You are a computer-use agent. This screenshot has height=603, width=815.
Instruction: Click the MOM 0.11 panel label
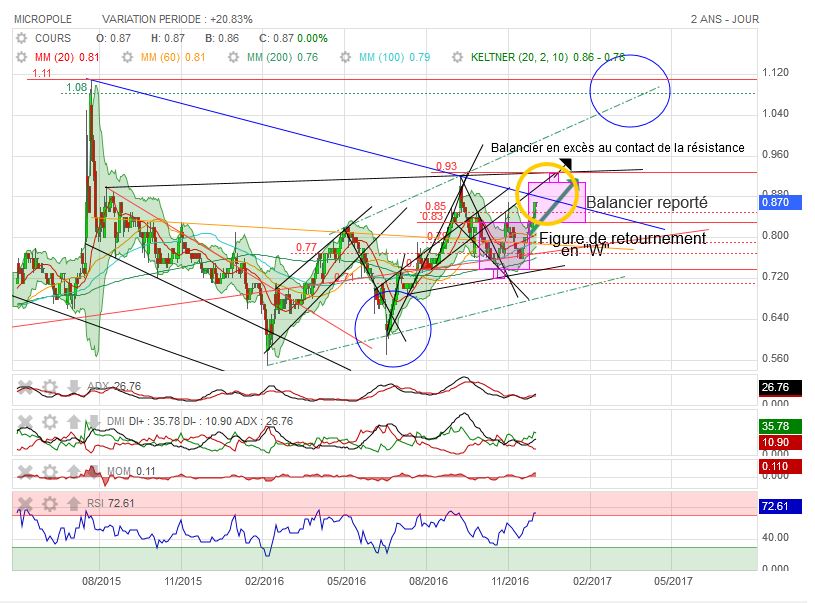131,471
